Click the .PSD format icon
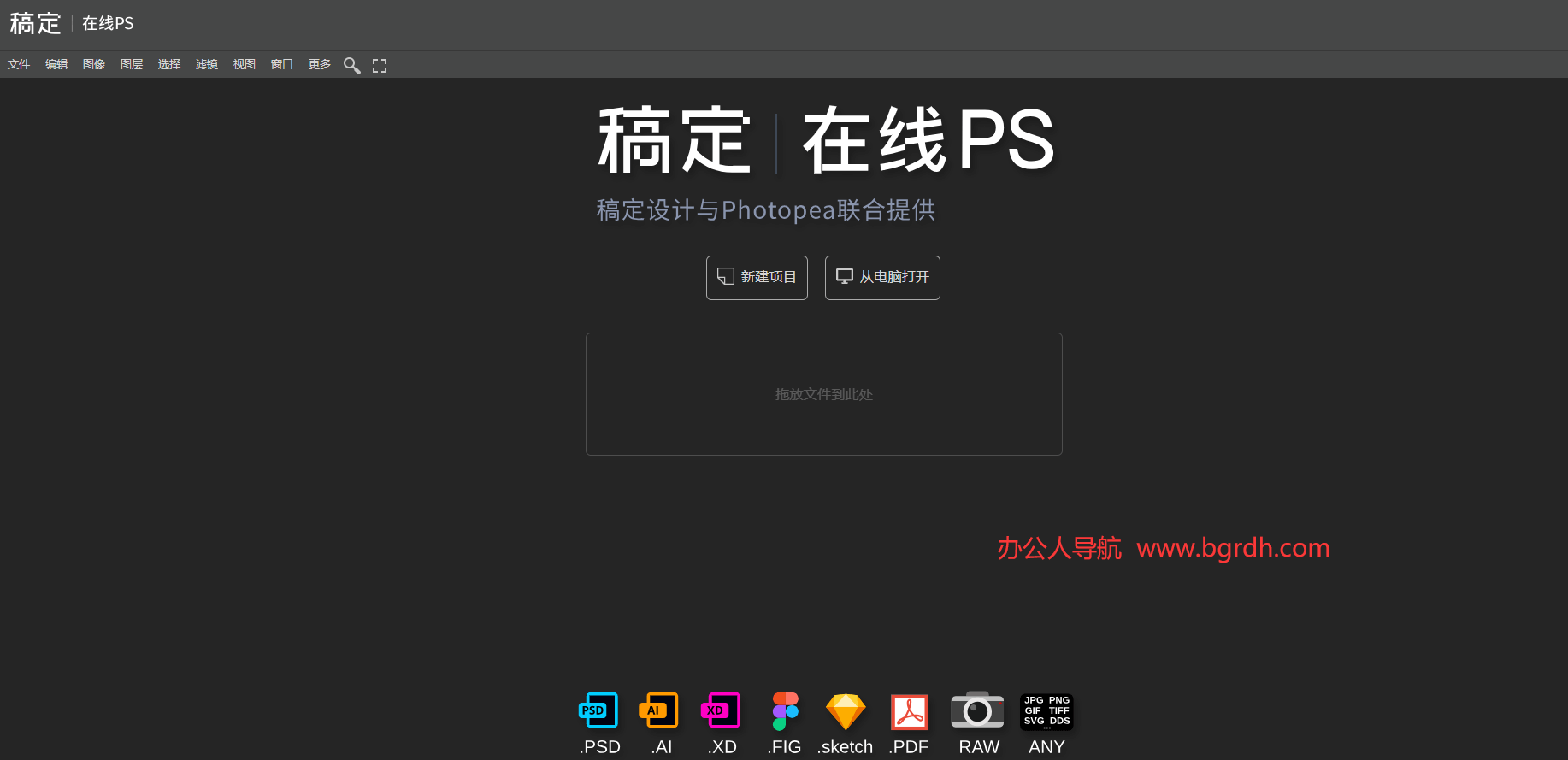This screenshot has width=1568, height=760. [x=598, y=711]
